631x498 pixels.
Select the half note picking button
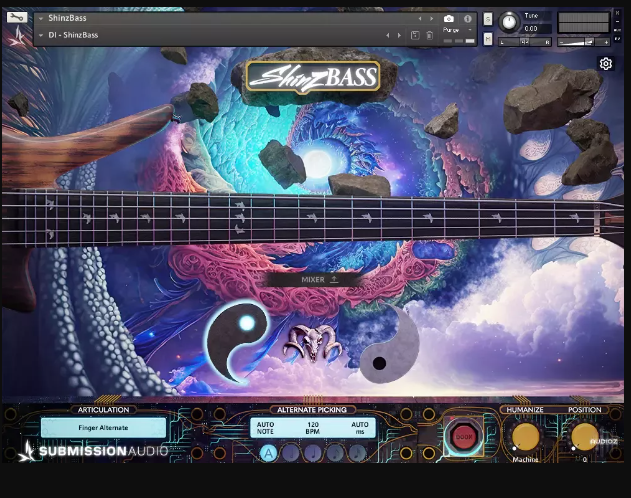pyautogui.click(x=291, y=453)
